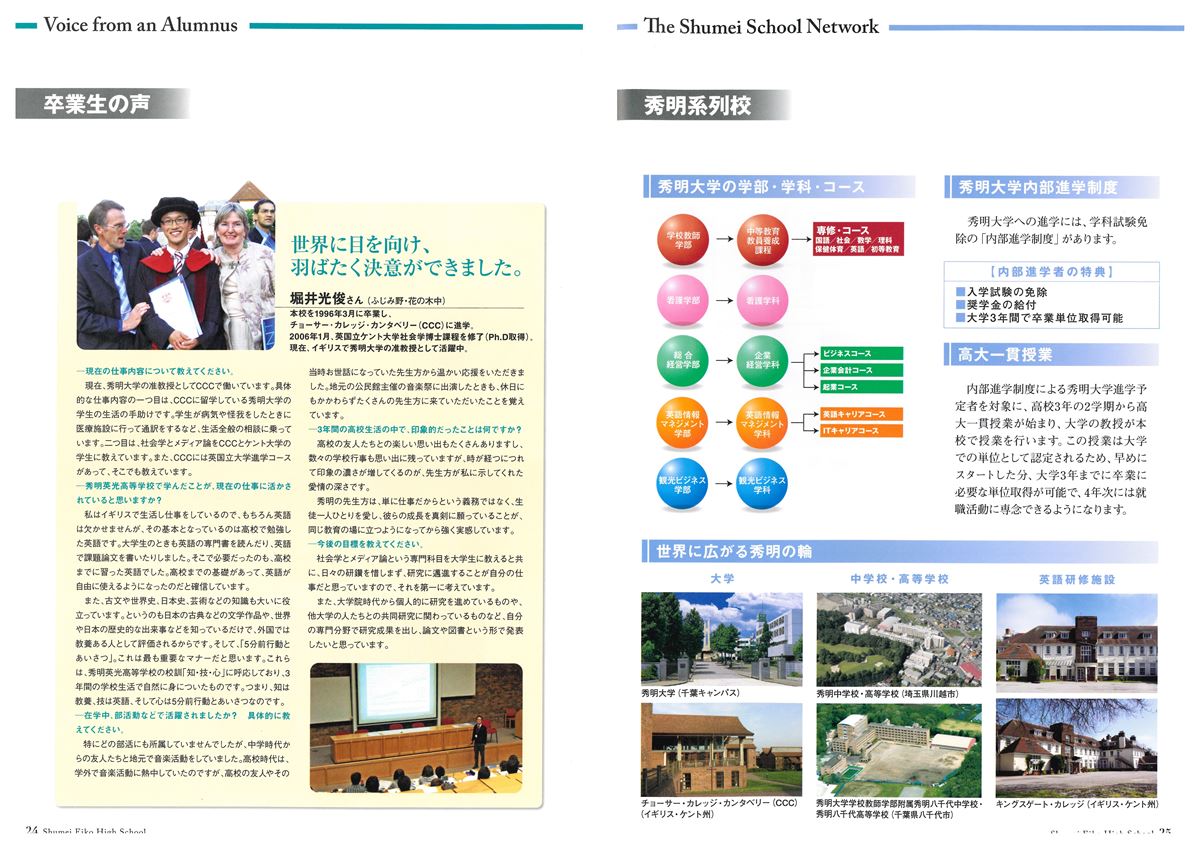Screen dimensions: 1200x849
Task: Click the orange 英語キャリアコース label
Action: [x=861, y=414]
